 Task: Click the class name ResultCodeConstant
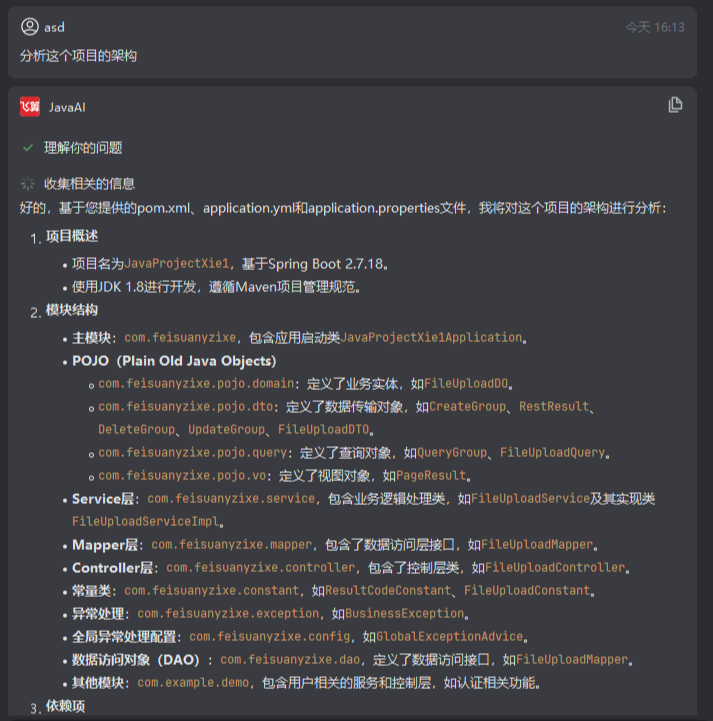pyautogui.click(x=388, y=590)
